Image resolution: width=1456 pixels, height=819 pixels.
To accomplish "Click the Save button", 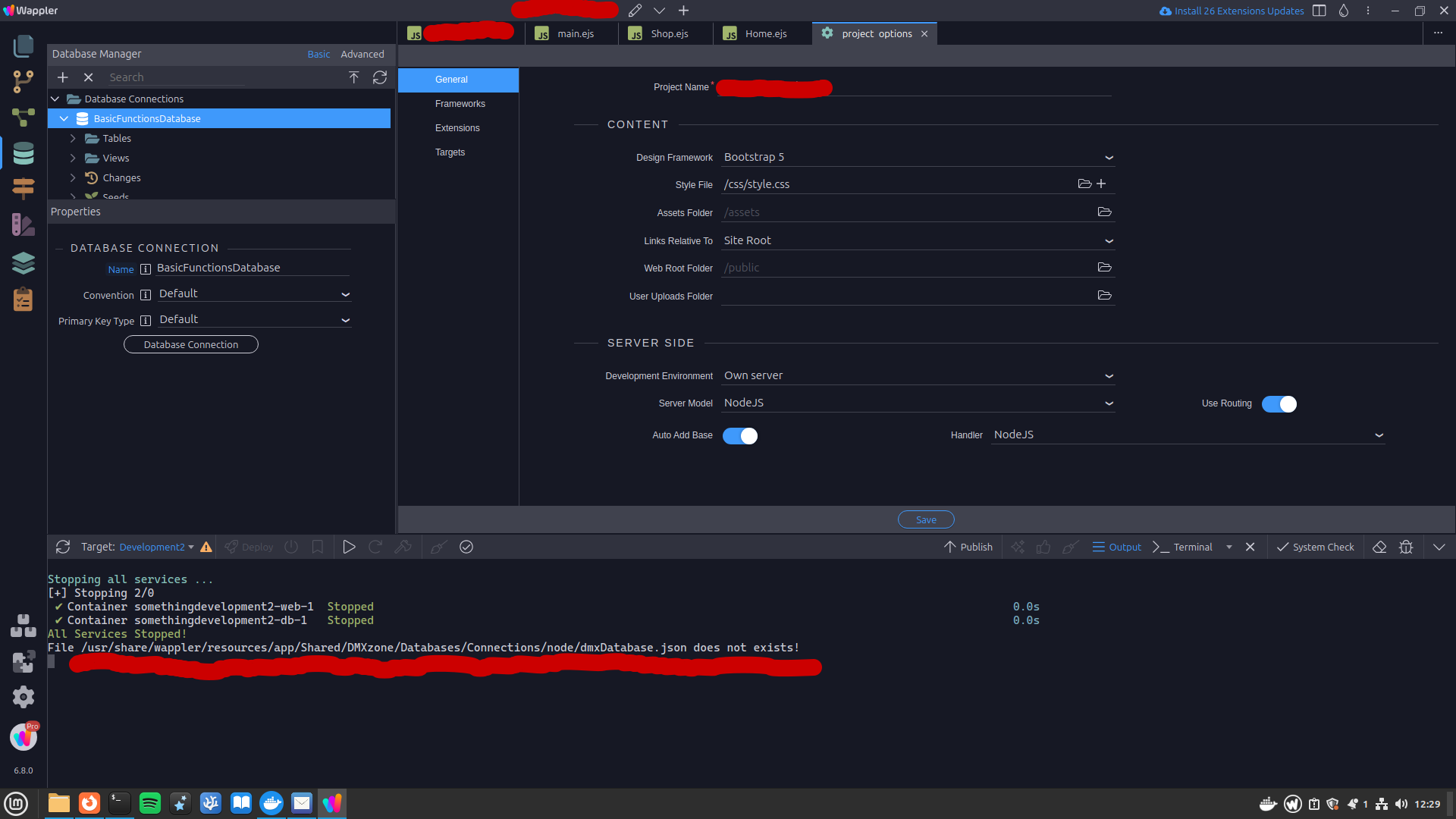I will (x=925, y=519).
